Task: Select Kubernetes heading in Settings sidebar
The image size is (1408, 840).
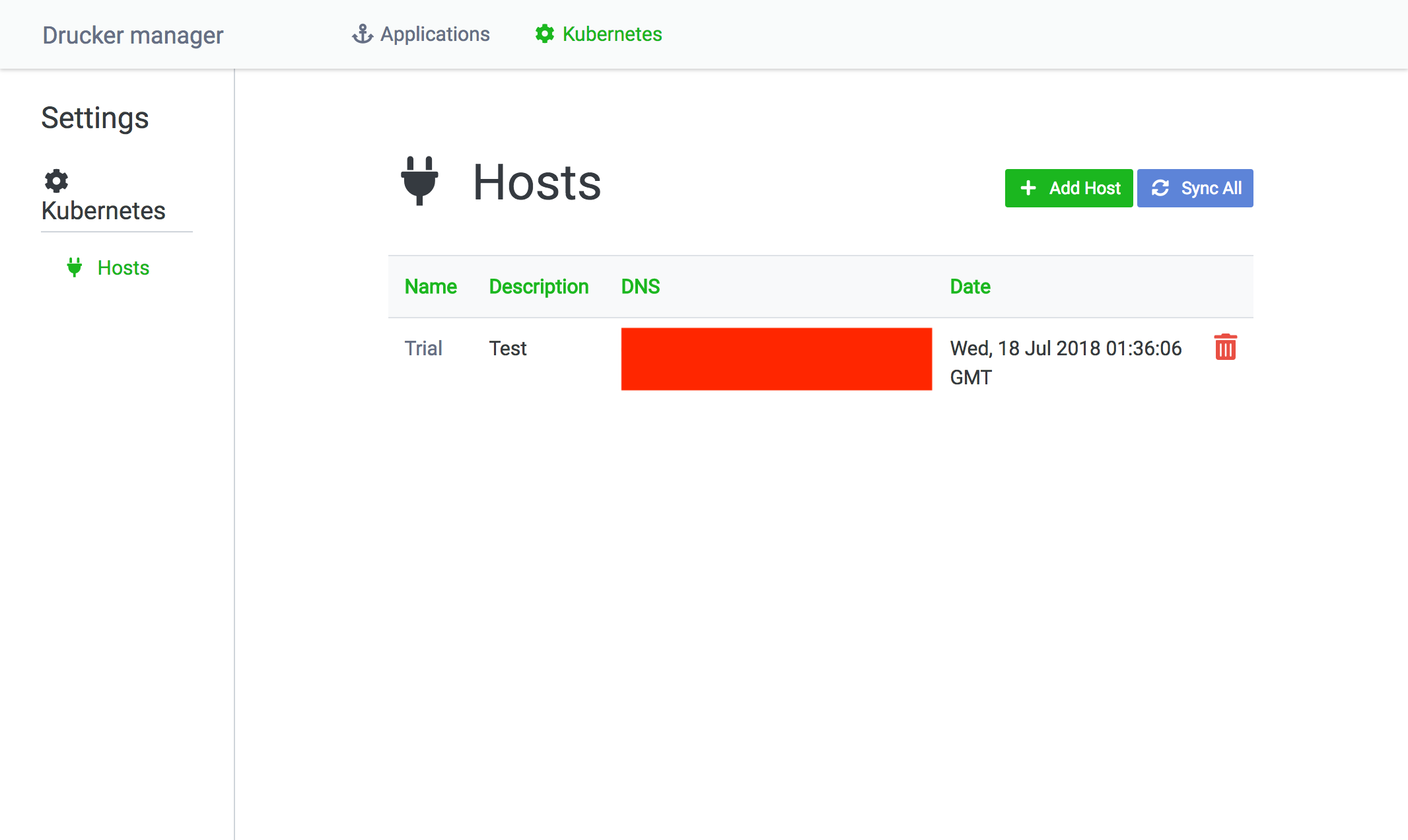Action: (x=103, y=211)
